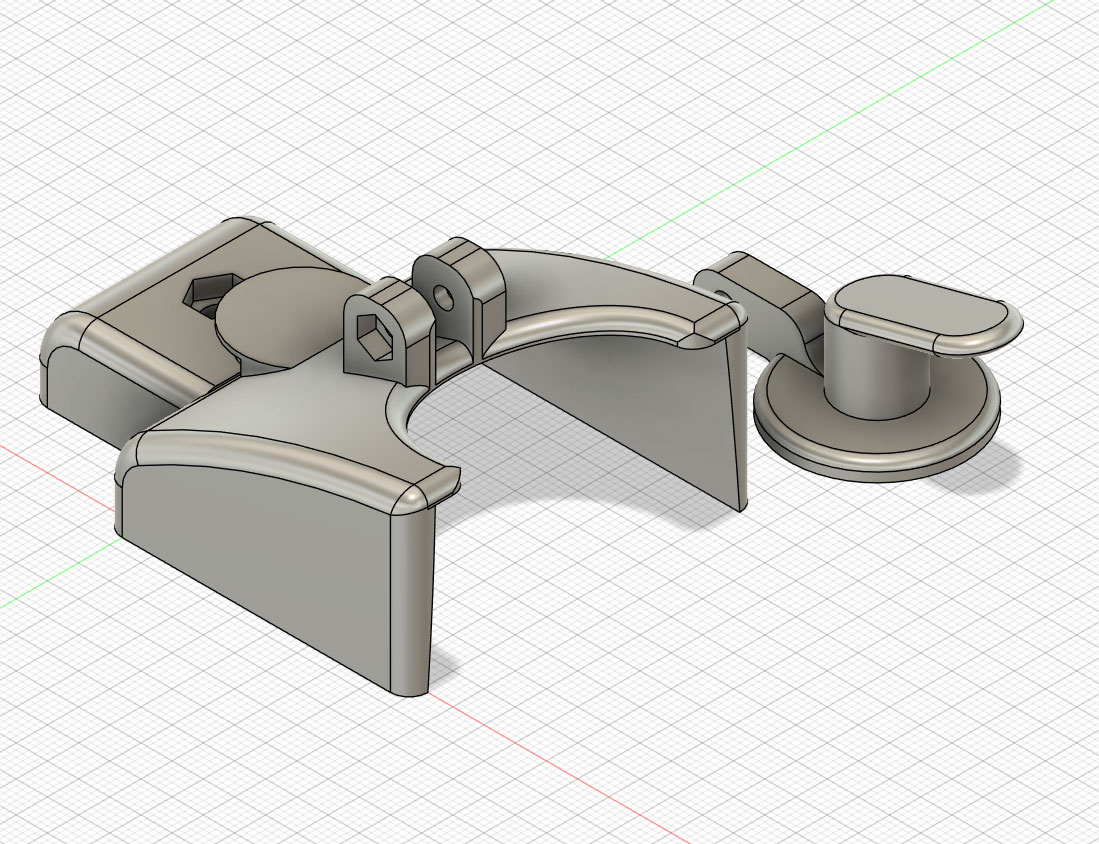This screenshot has height=844, width=1099.
Task: Click the round hole in the rear hinge lug
Action: (x=440, y=293)
